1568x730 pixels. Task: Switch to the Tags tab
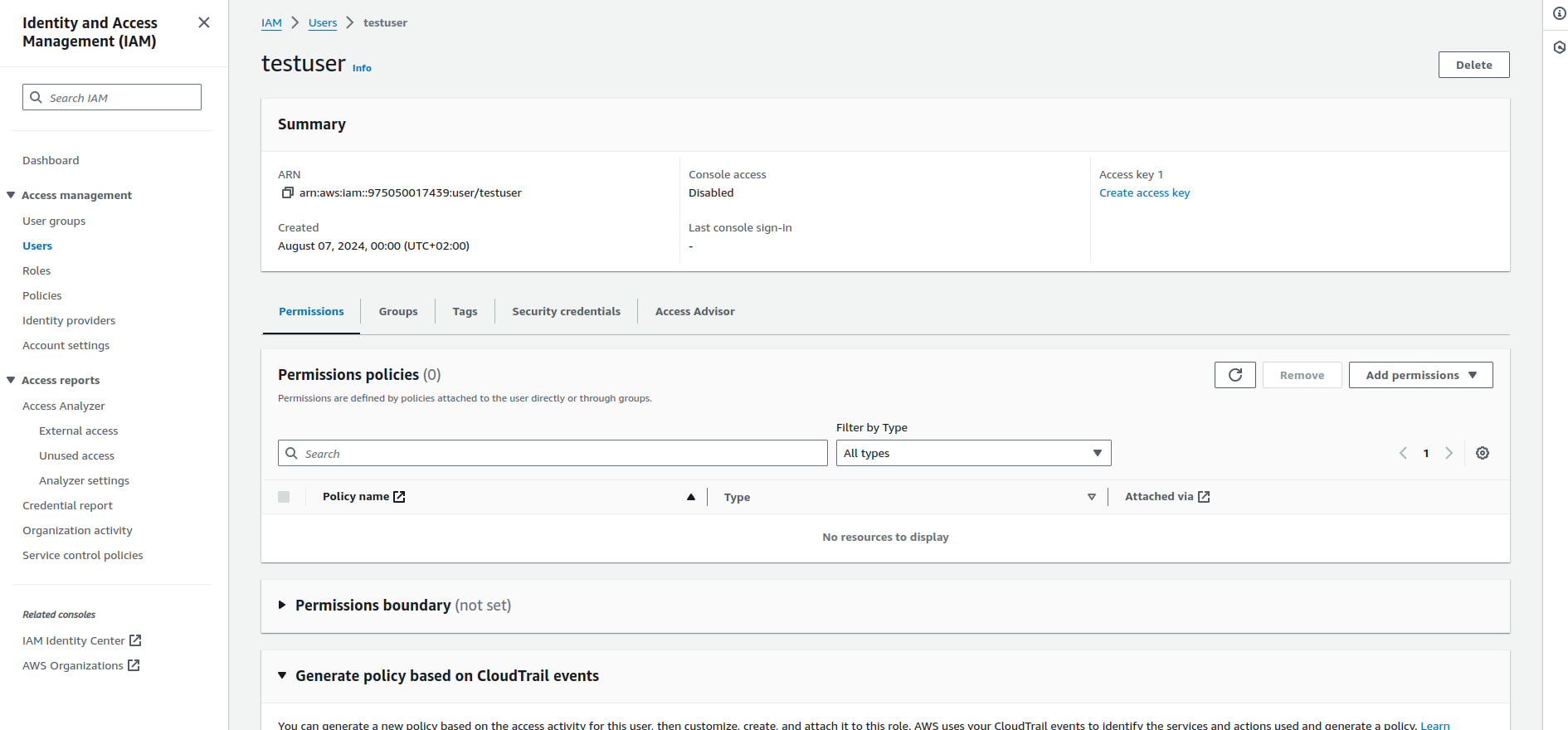[x=465, y=312]
